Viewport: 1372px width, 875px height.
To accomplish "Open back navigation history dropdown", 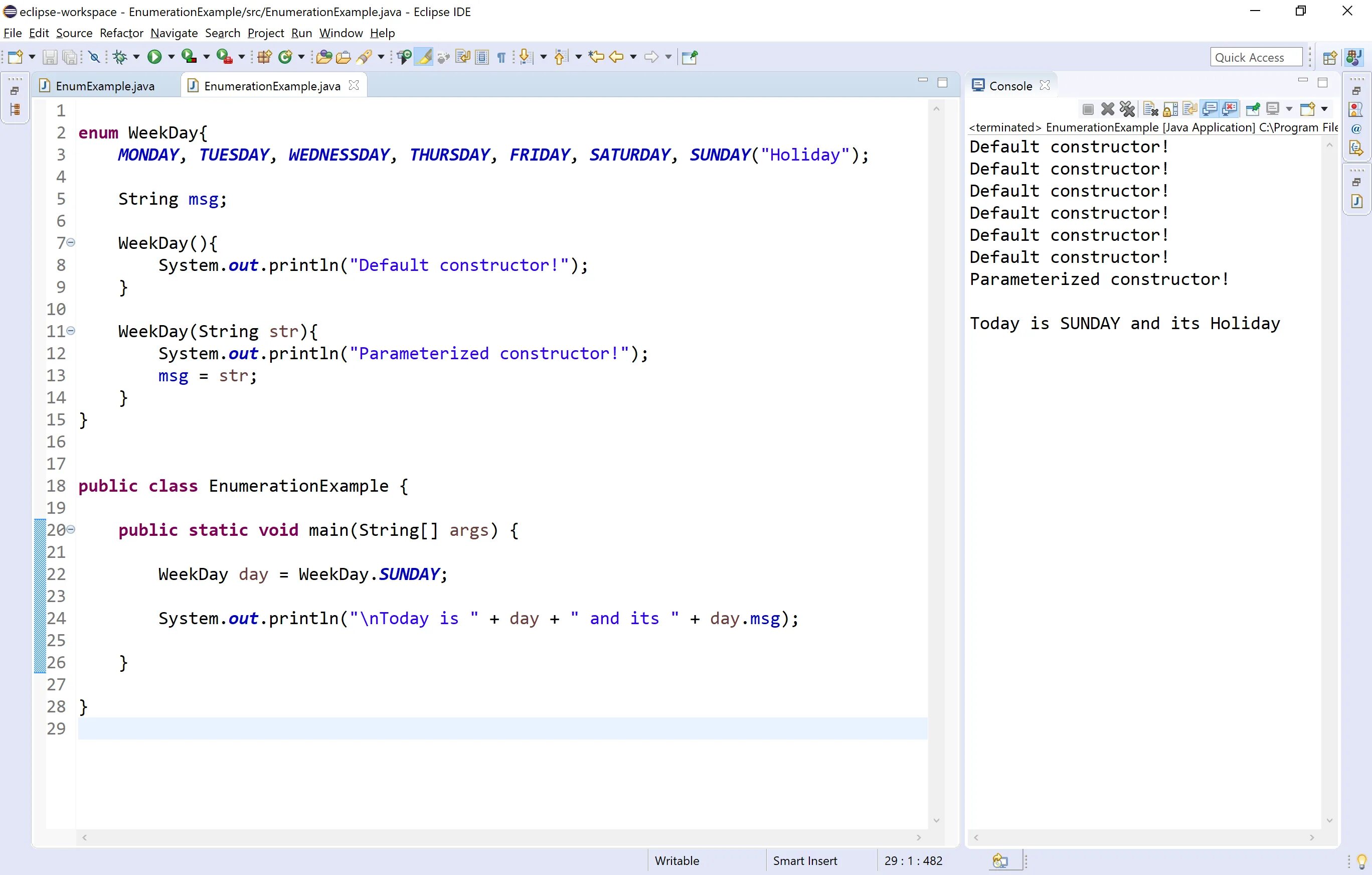I will [x=633, y=57].
